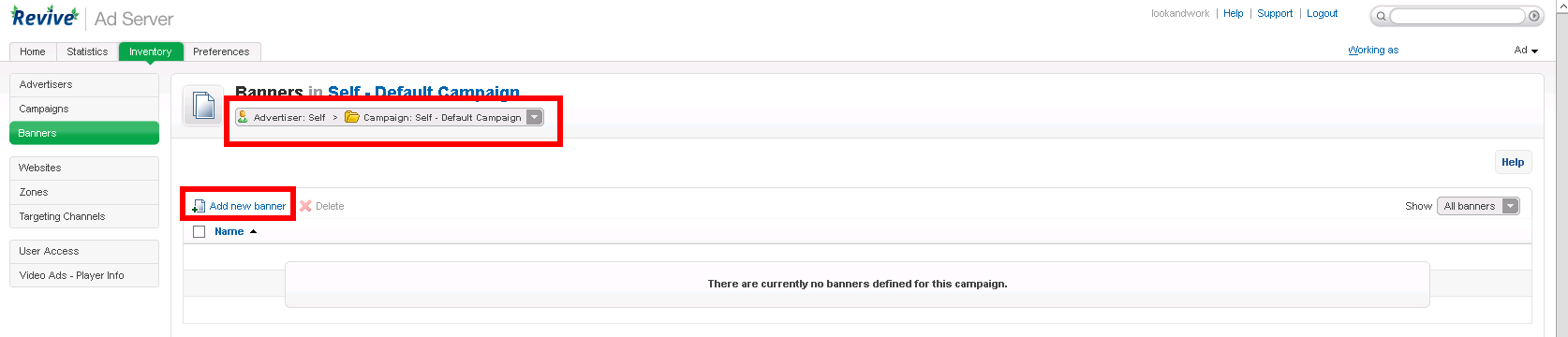Viewport: 1568px width, 337px height.
Task: Click the advertiser user icon in breadcrumb
Action: coord(244,117)
